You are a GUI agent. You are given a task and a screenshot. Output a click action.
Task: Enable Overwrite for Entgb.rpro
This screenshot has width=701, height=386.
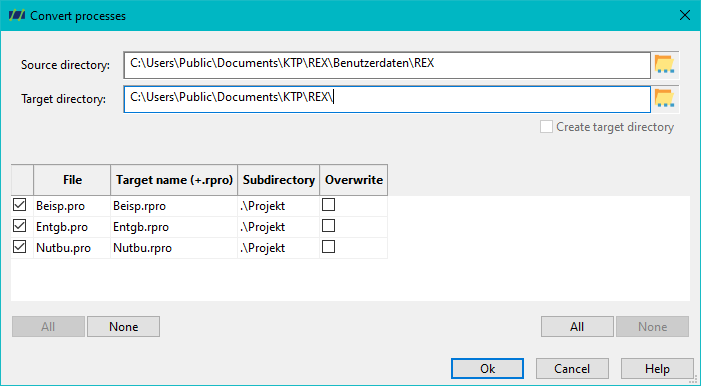[329, 226]
